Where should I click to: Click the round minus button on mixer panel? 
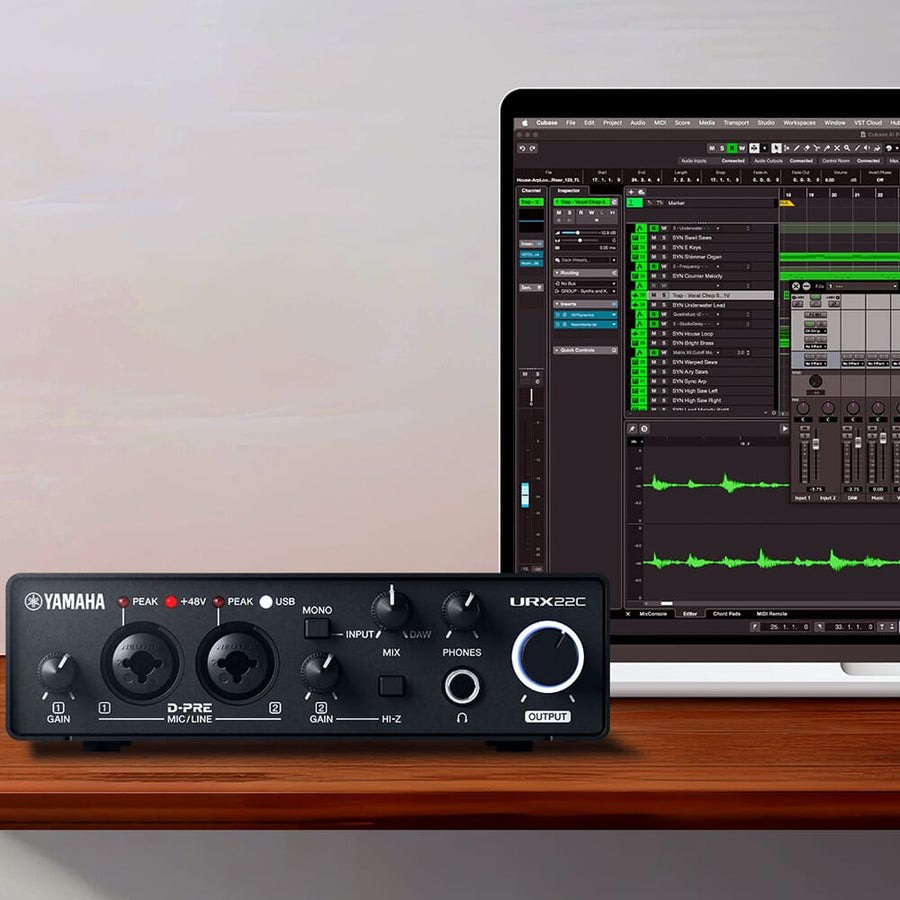point(806,286)
